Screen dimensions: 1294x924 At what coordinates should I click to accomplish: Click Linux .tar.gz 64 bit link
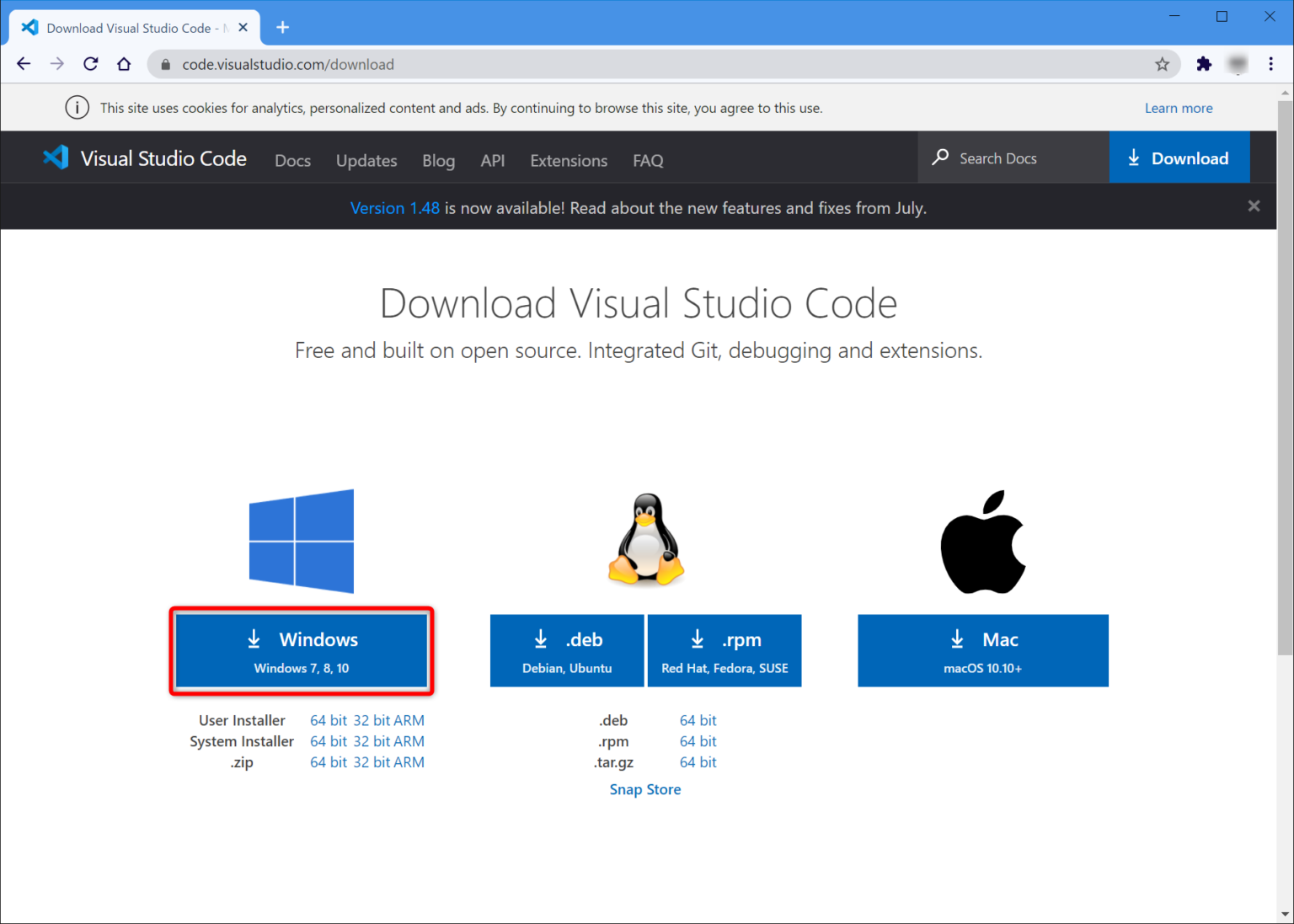click(698, 762)
